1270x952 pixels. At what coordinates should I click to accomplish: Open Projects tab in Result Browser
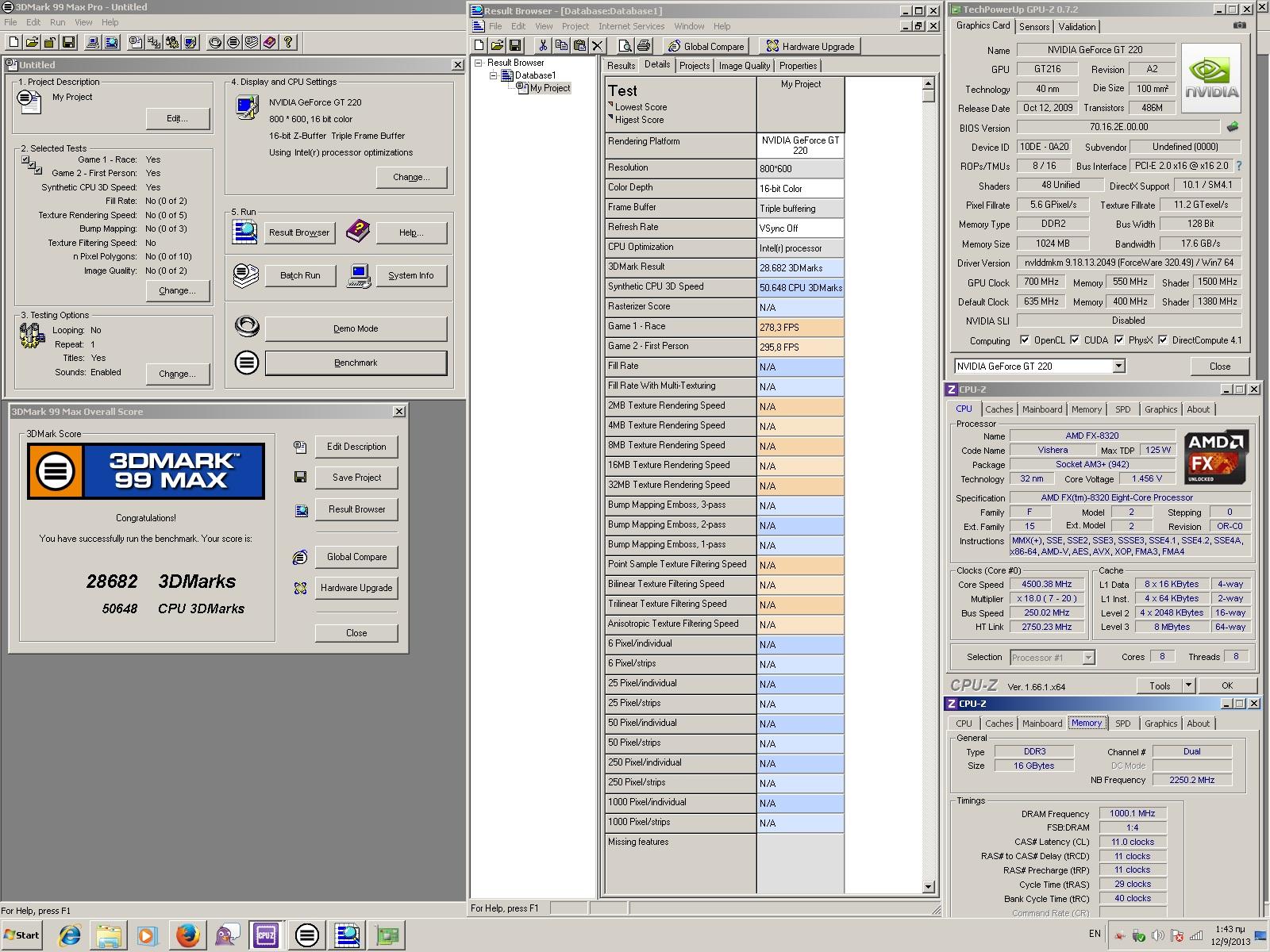[695, 66]
